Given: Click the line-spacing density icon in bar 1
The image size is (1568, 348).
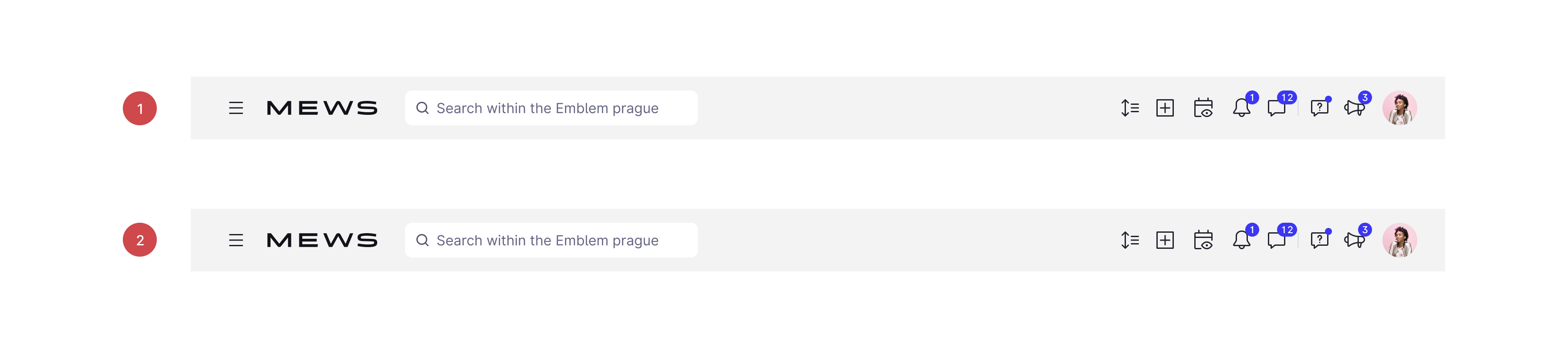Looking at the screenshot, I should tap(1130, 108).
